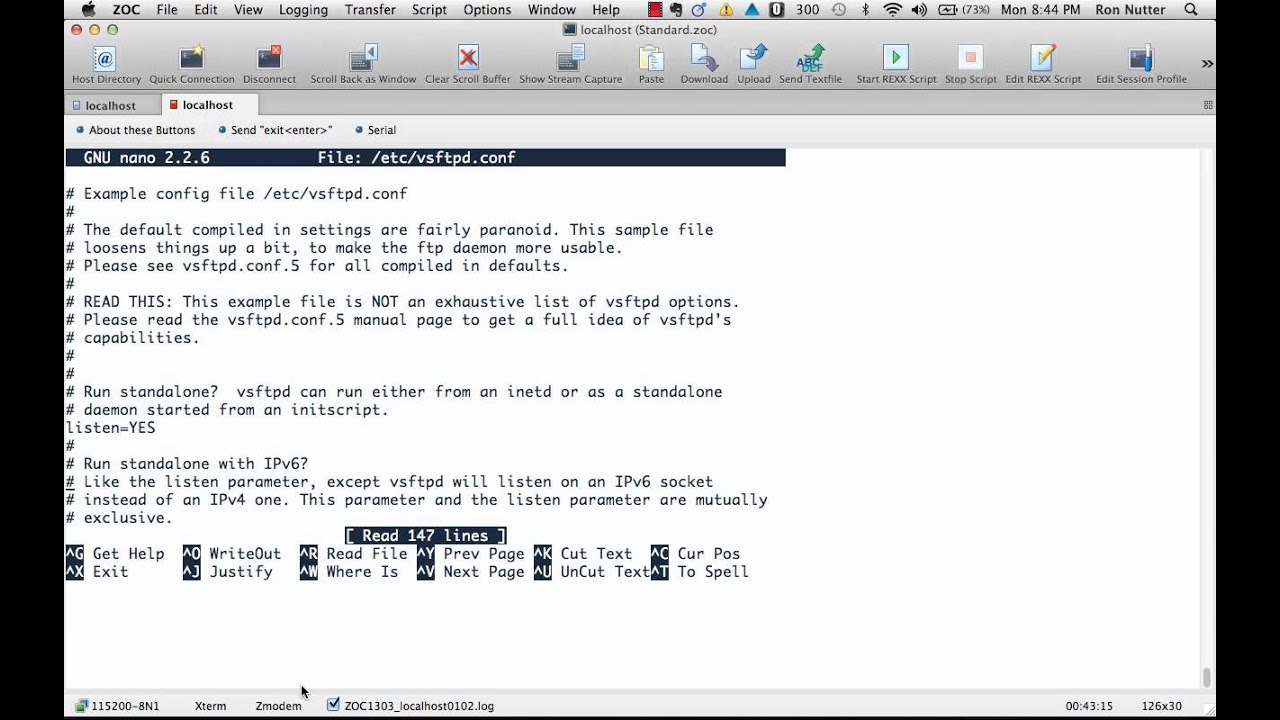
Task: Open Edit Session Profile
Action: [1141, 64]
